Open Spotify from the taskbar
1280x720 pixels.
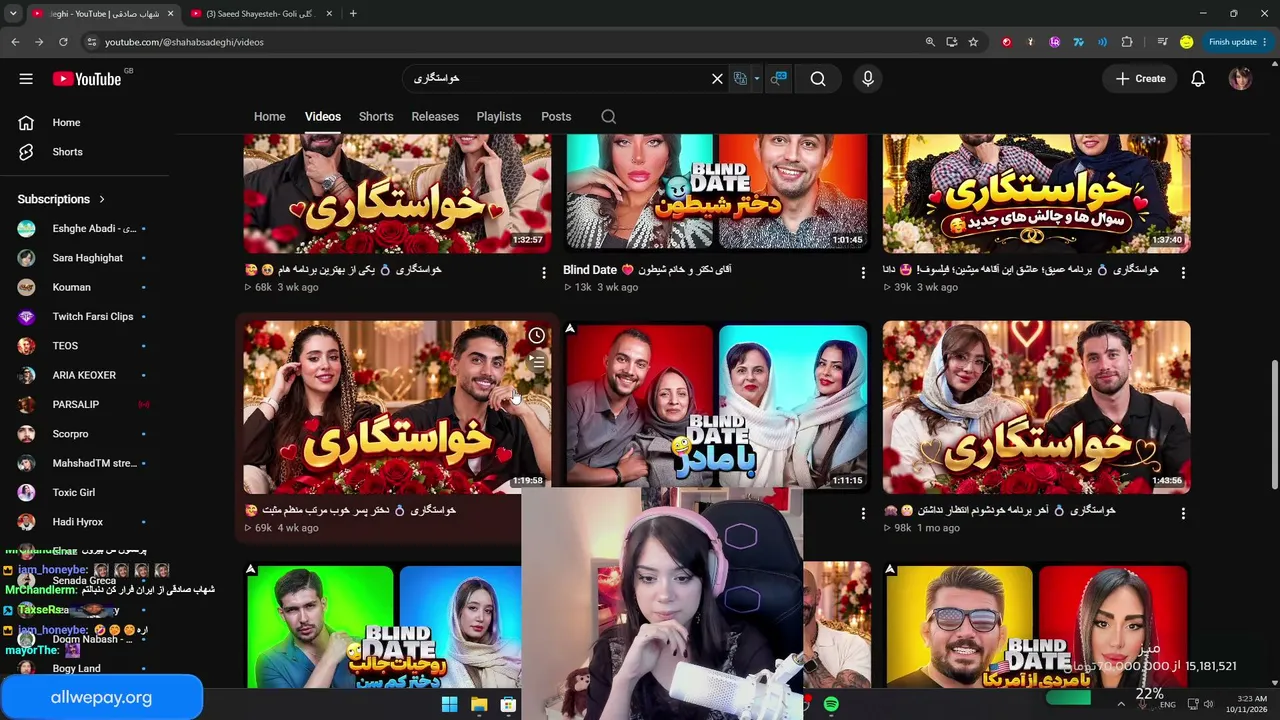831,705
